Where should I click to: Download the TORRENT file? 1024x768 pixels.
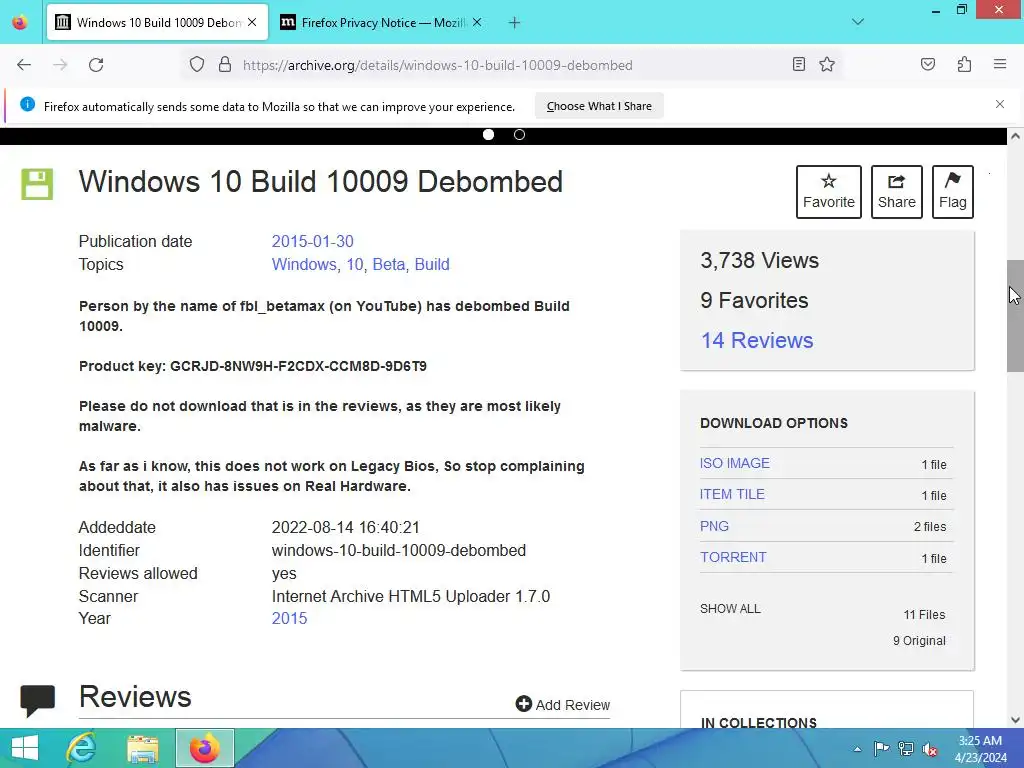click(x=733, y=557)
